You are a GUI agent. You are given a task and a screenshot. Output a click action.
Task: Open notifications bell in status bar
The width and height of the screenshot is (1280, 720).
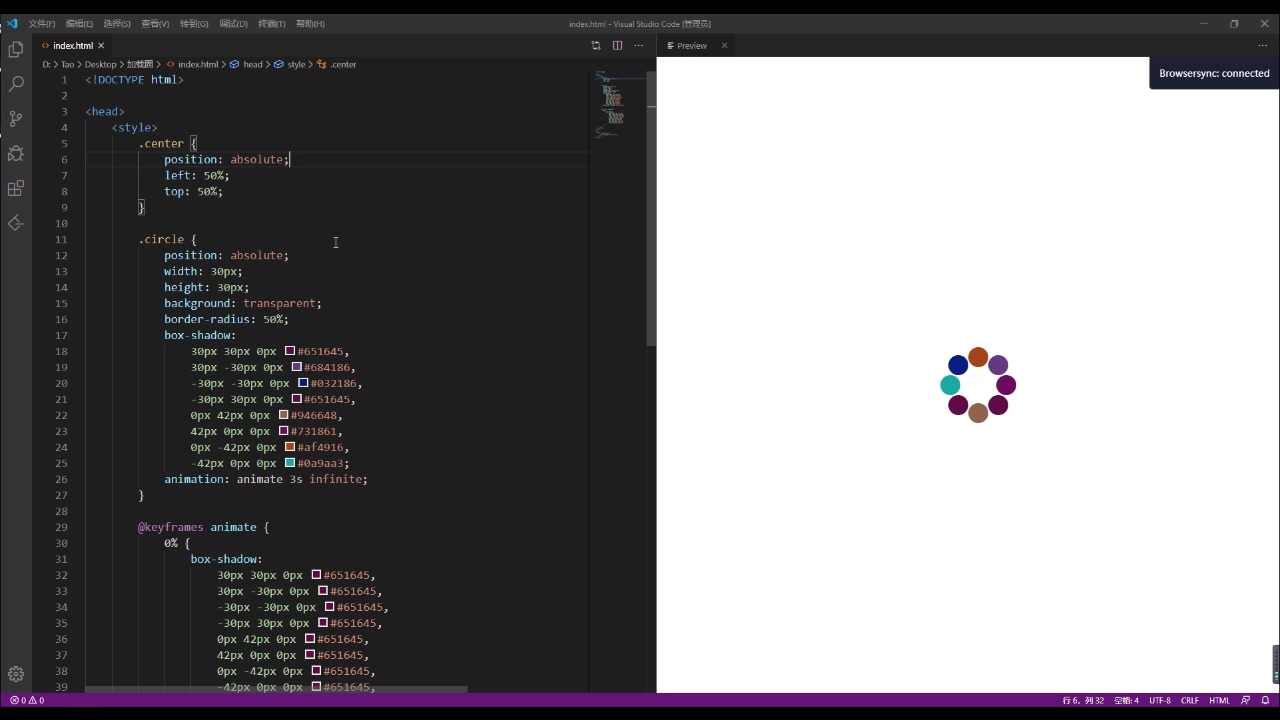(x=1265, y=700)
